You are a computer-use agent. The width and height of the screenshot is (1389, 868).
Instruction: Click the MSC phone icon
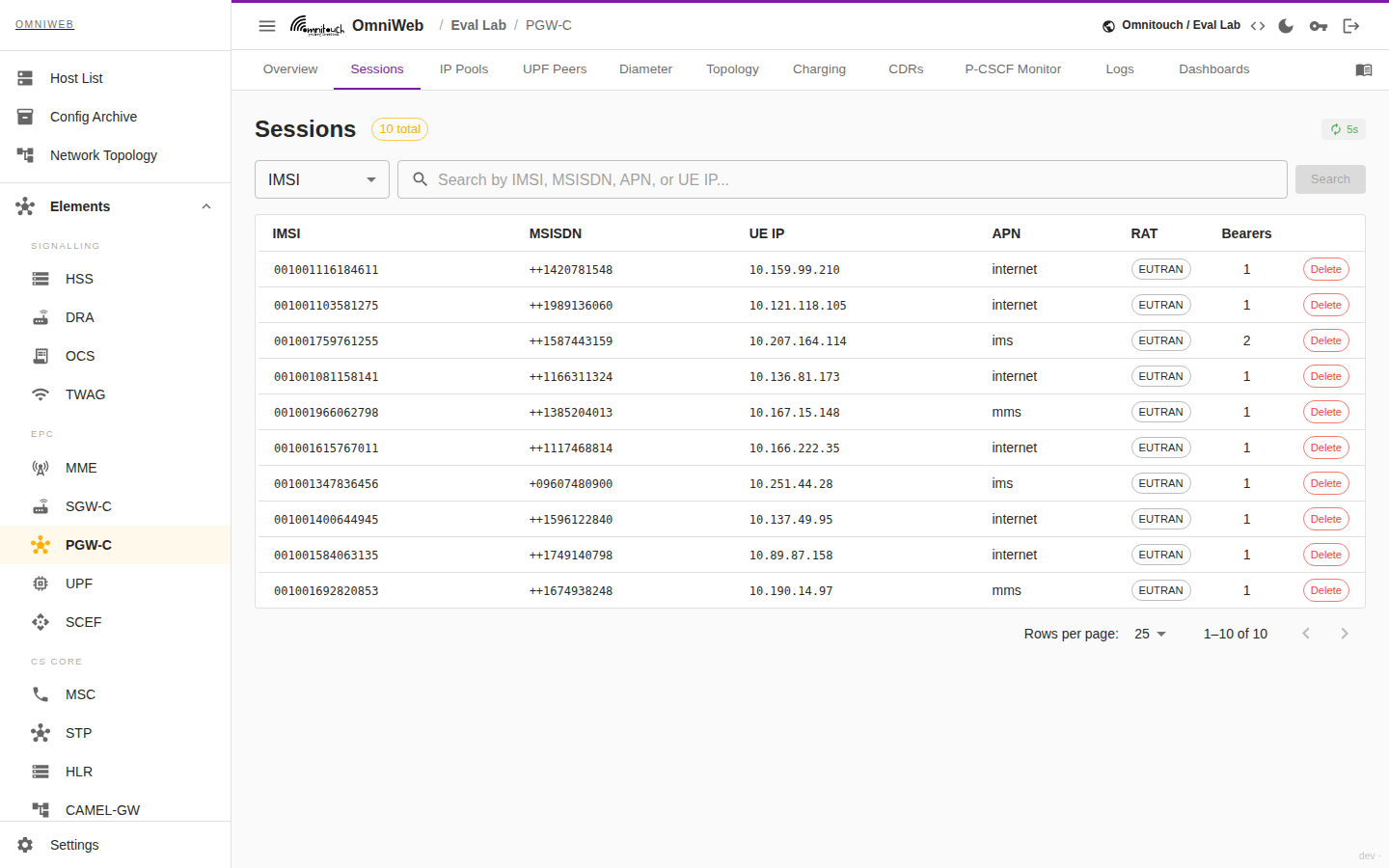41,694
